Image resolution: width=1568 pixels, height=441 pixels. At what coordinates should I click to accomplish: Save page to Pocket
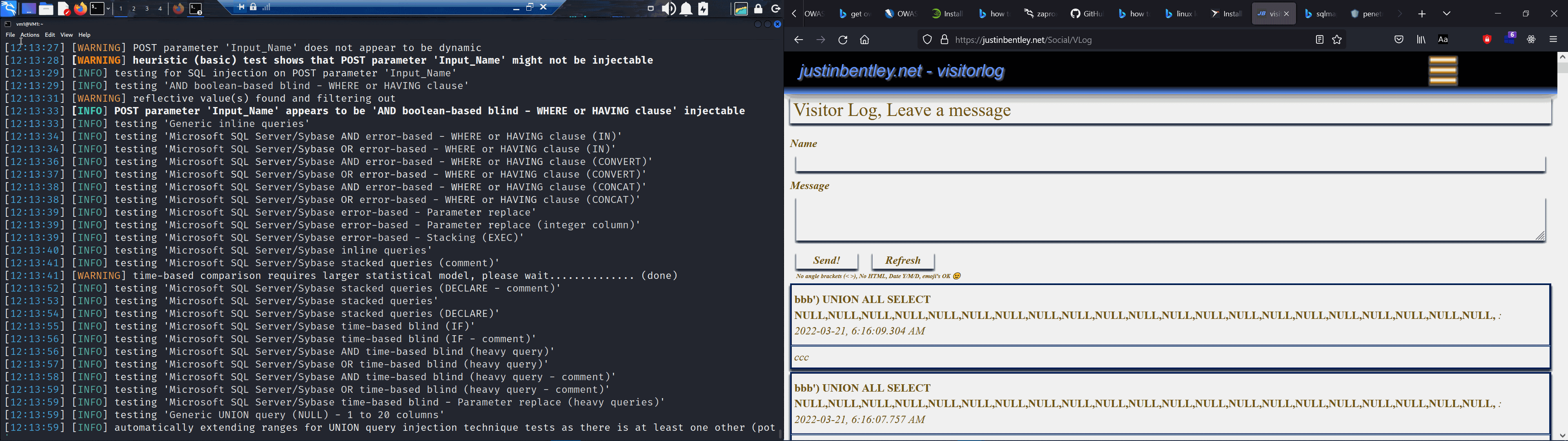click(1399, 40)
